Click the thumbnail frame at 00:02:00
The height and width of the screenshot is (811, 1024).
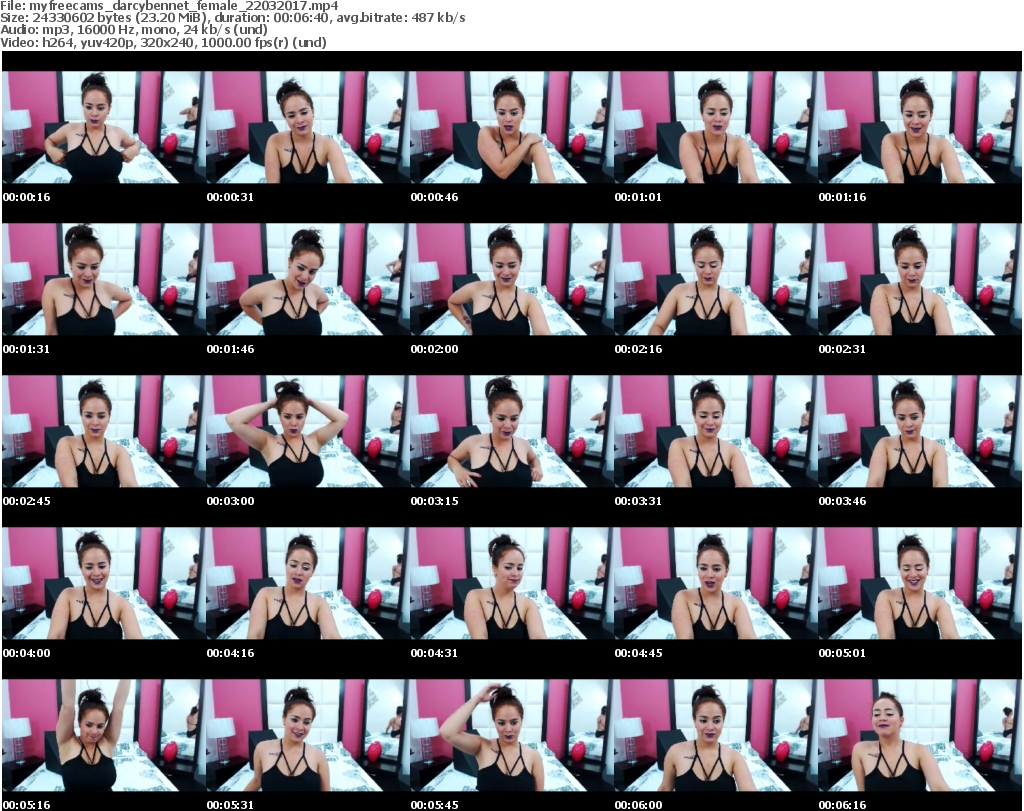coord(511,279)
